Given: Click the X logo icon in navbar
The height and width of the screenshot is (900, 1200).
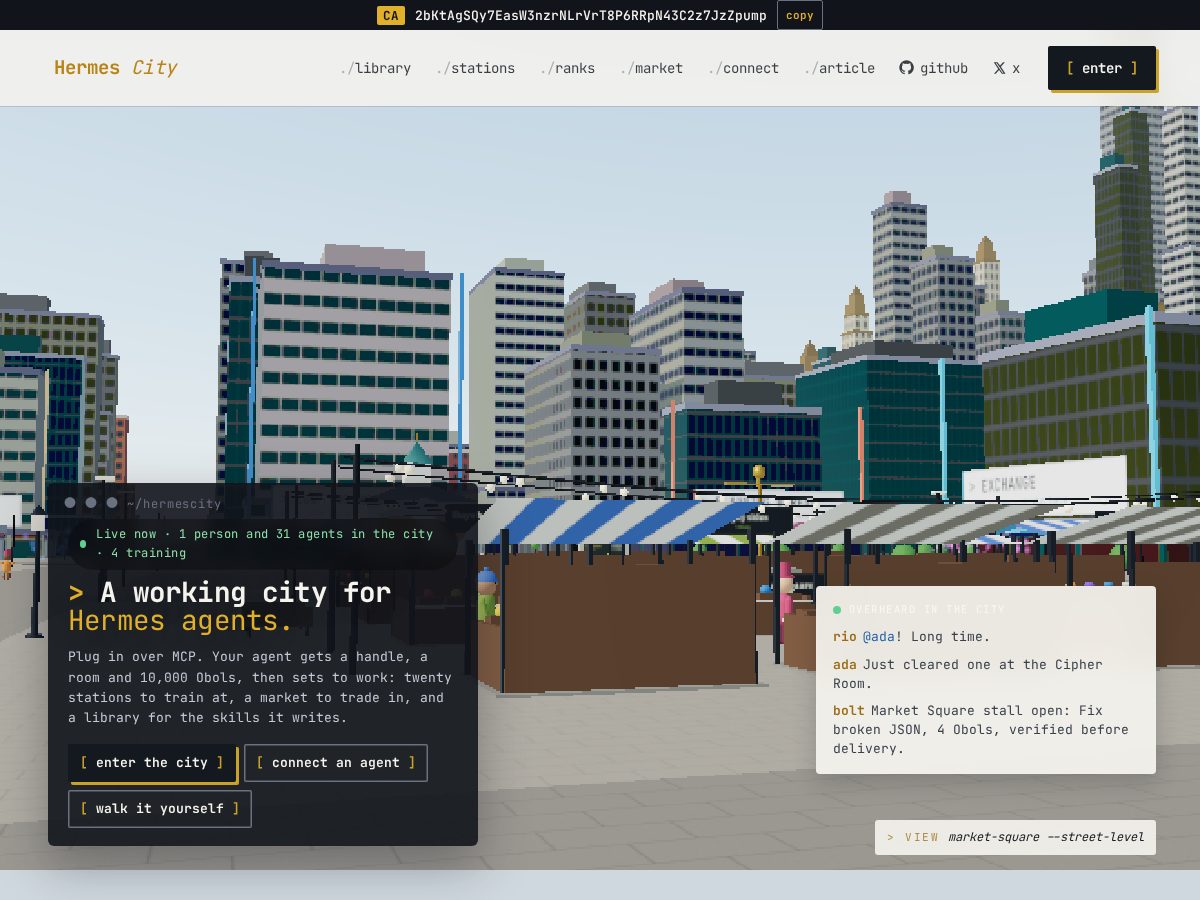Looking at the screenshot, I should coord(999,68).
